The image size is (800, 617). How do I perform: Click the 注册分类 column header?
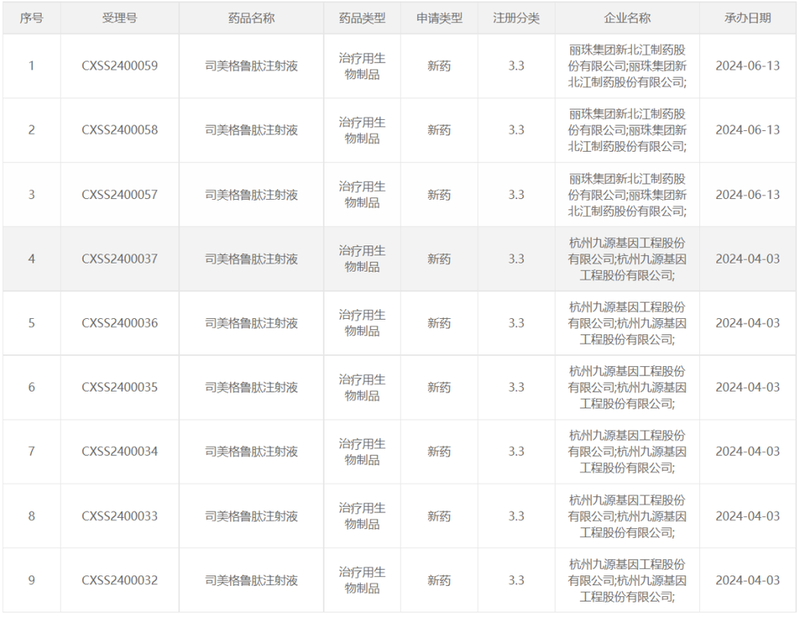point(516,18)
